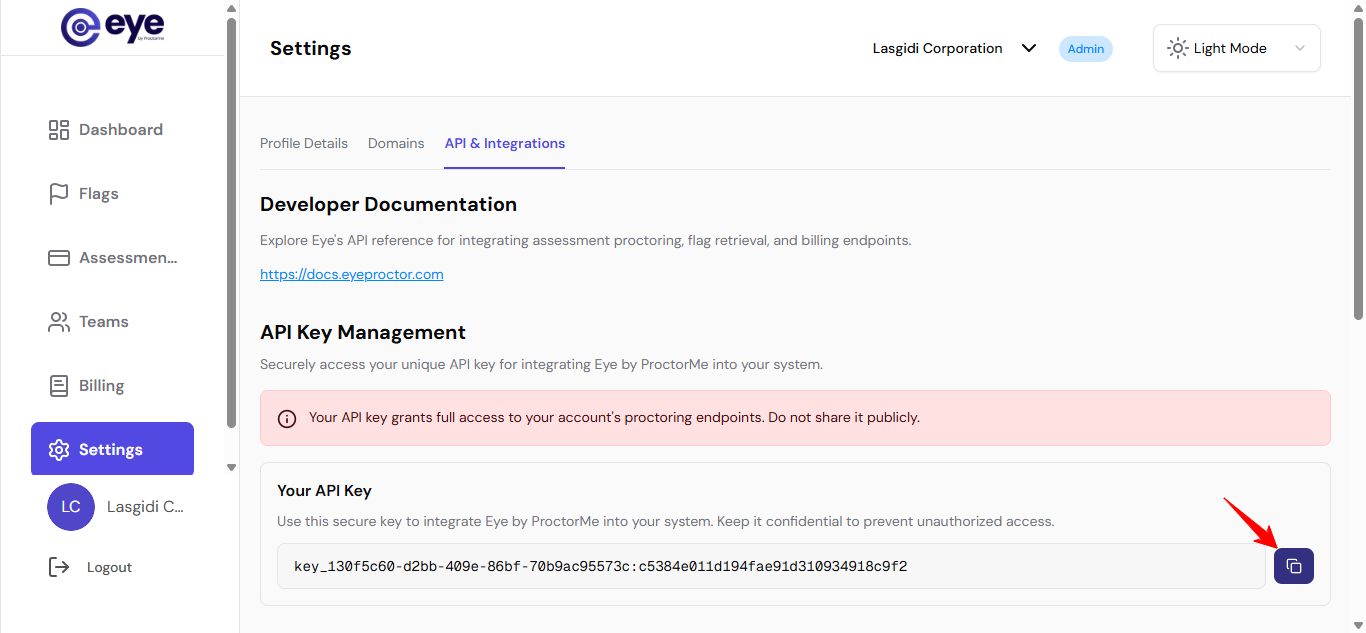Click inside the API key field

click(x=771, y=566)
